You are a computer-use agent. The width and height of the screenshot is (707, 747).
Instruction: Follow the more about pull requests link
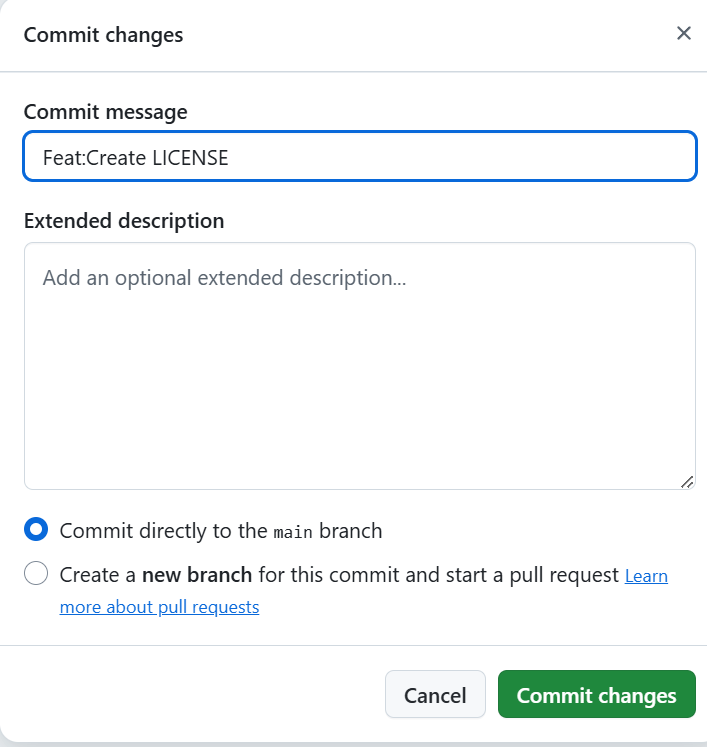coord(159,607)
